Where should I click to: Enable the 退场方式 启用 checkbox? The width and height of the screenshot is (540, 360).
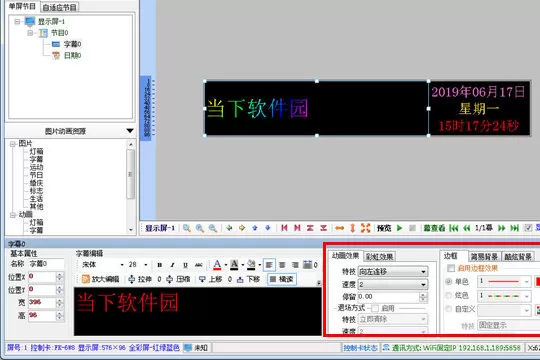(375, 308)
